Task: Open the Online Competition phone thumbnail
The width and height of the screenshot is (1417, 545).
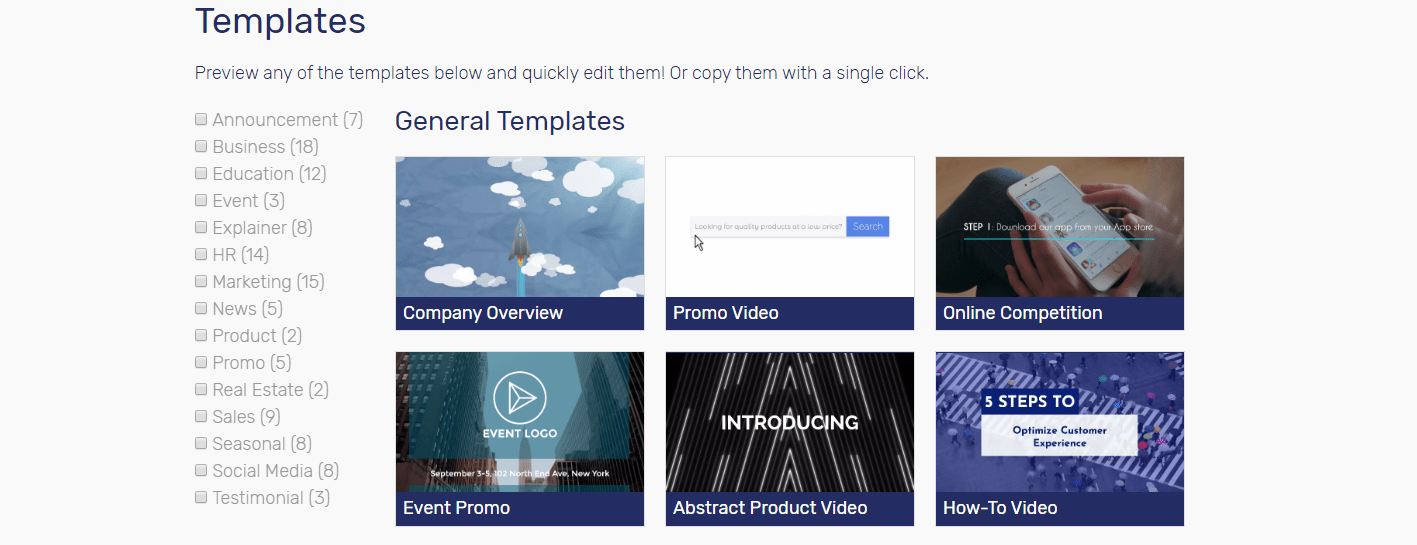Action: [1059, 227]
